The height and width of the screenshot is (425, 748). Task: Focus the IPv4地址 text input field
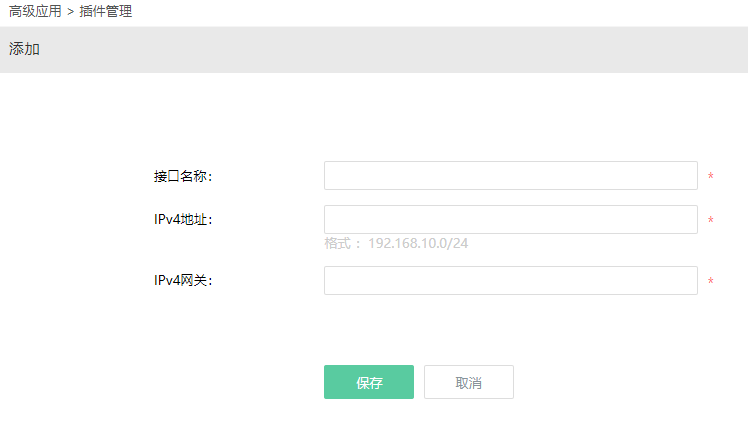510,219
